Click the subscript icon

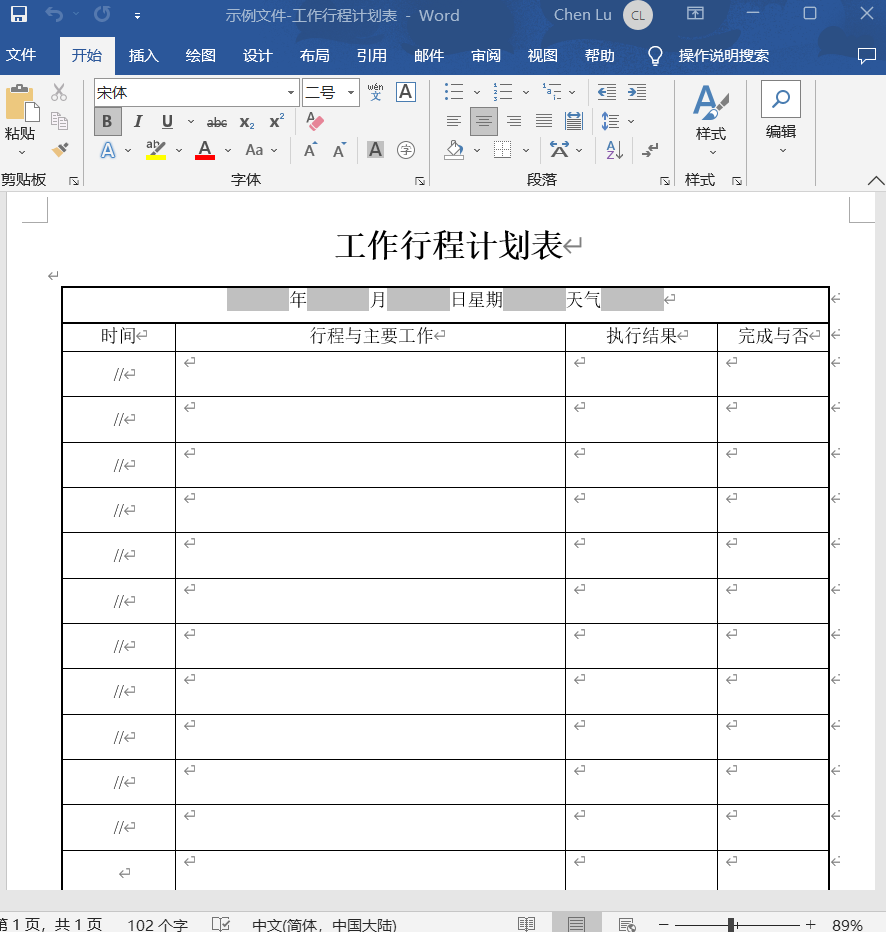pyautogui.click(x=246, y=121)
